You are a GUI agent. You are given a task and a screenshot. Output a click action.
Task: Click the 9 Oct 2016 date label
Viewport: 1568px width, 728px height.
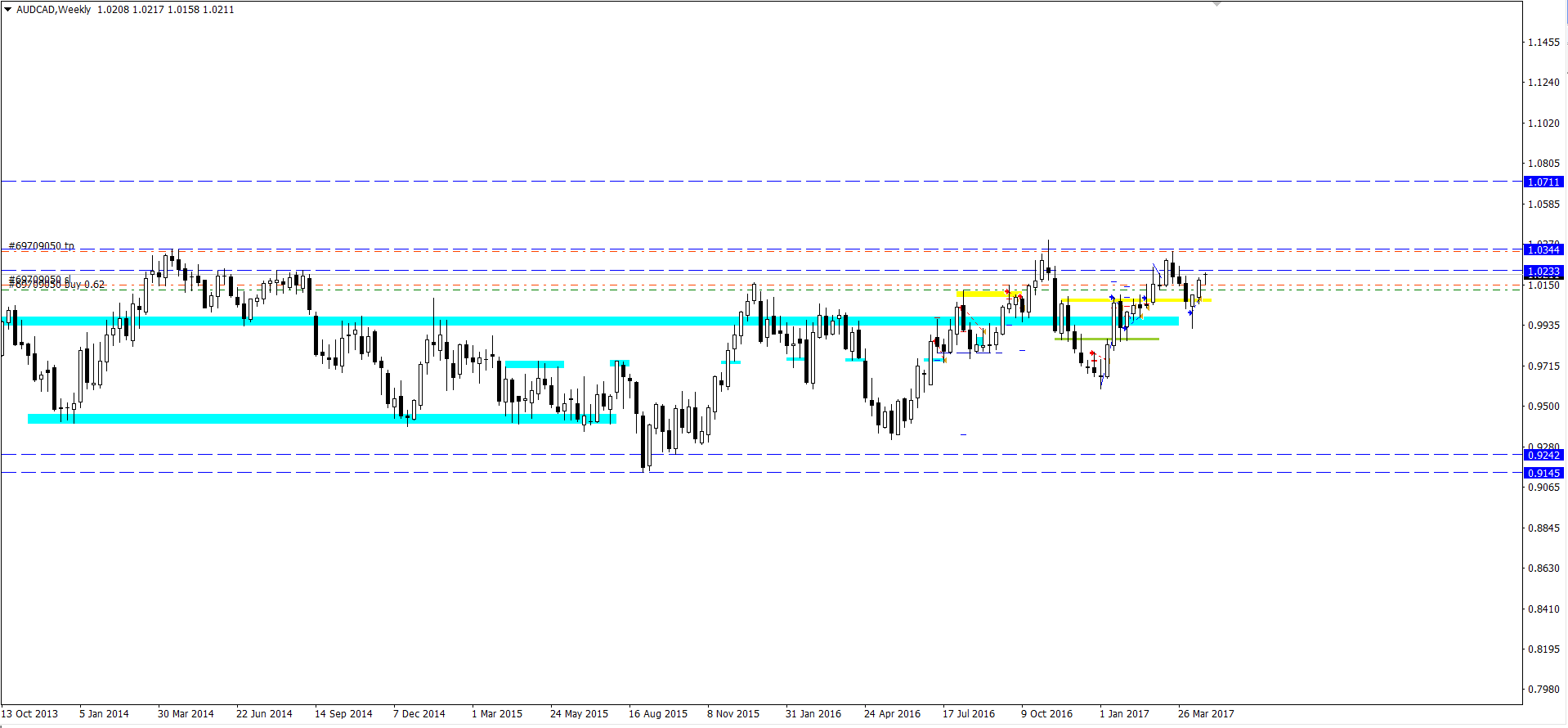tap(1046, 714)
